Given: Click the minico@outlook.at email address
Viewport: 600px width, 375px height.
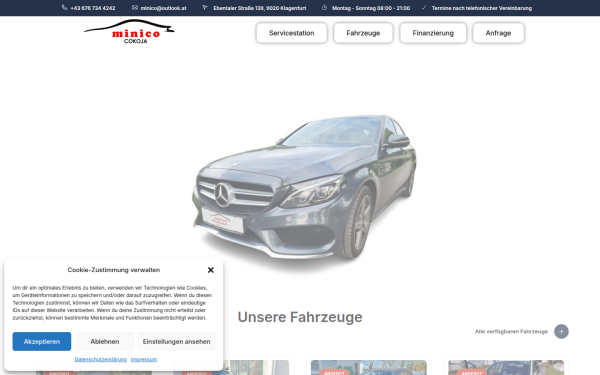Looking at the screenshot, I should click(163, 8).
